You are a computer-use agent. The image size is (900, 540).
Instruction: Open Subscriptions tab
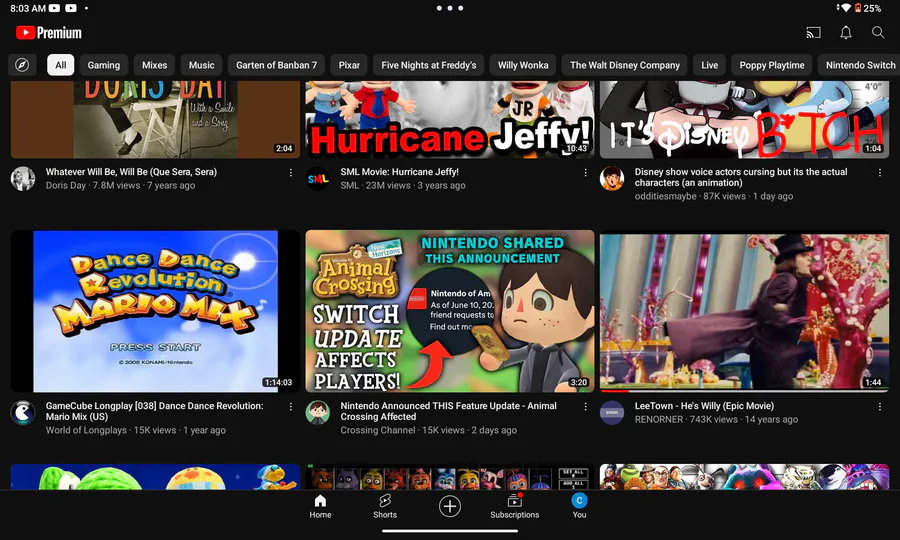pos(514,506)
